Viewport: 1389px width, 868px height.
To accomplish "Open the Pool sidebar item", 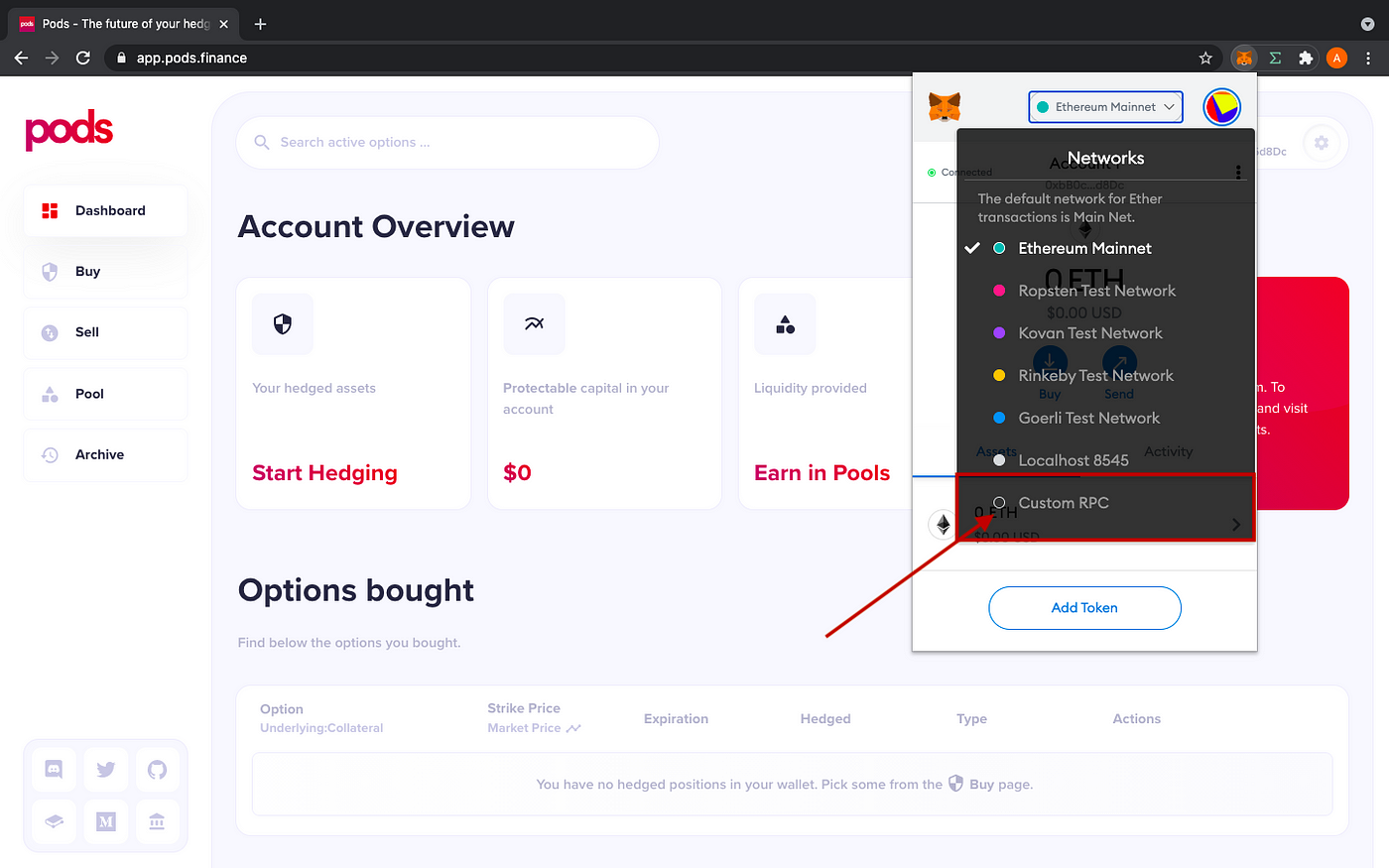I will [x=105, y=394].
